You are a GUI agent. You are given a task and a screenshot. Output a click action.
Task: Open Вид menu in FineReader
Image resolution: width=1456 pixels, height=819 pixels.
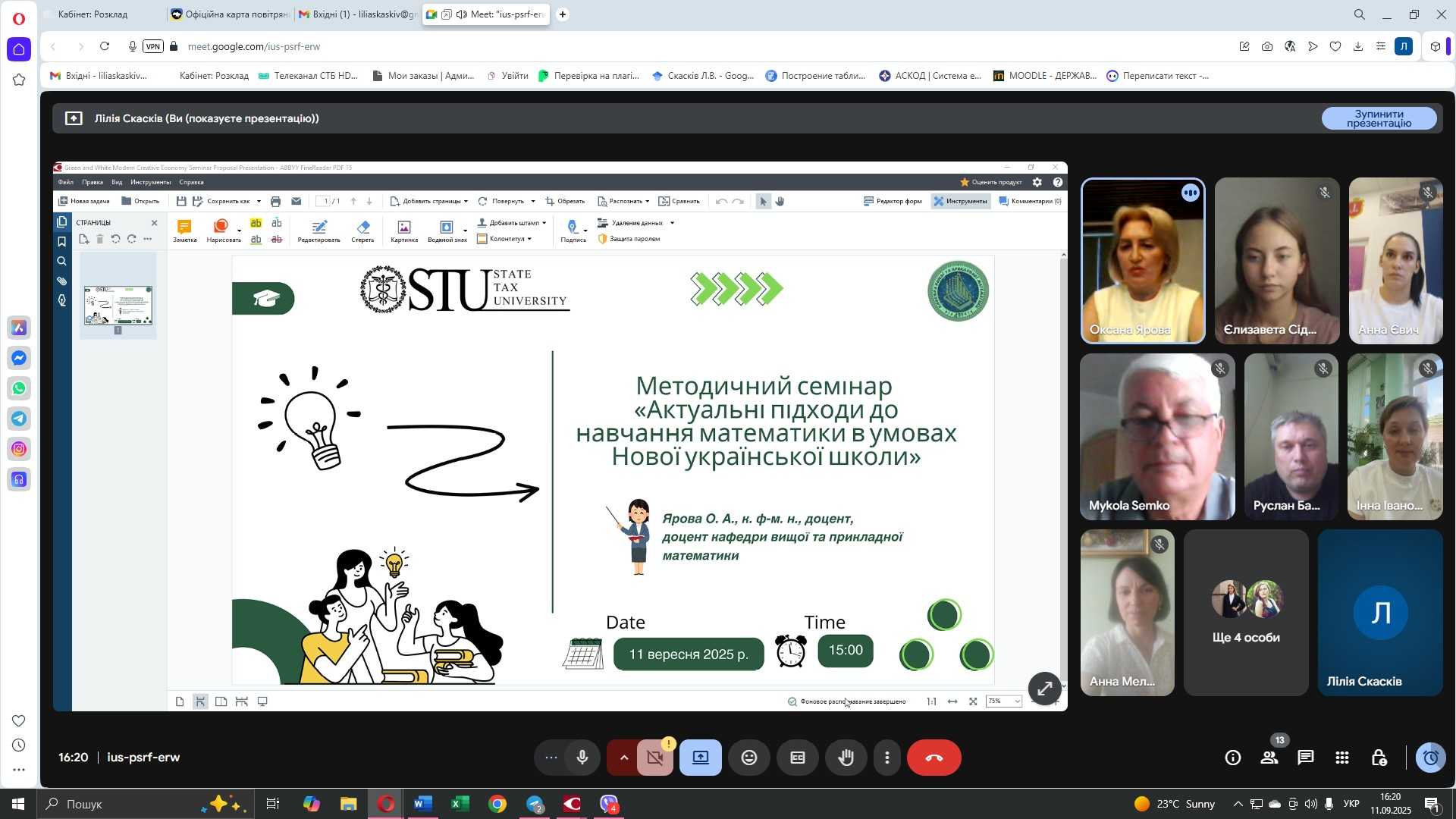coord(117,182)
